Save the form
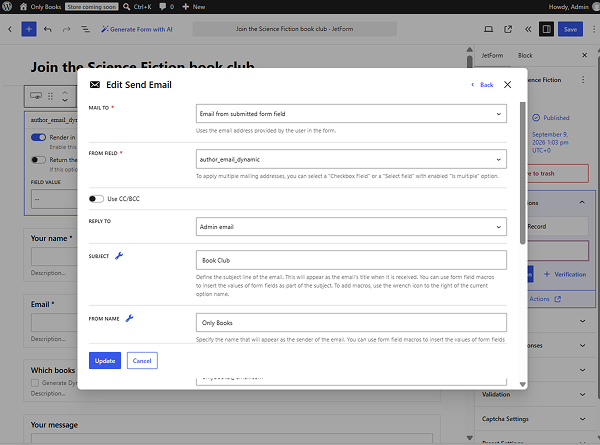The height and width of the screenshot is (445, 600). [x=570, y=29]
